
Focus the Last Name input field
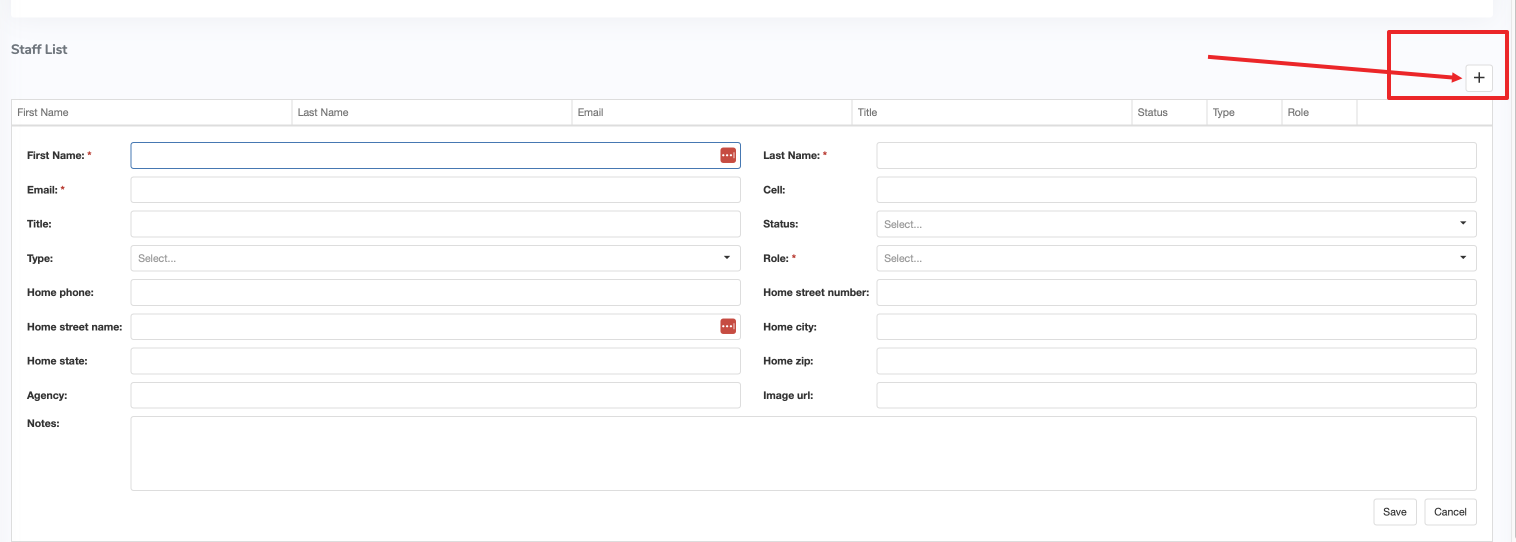tap(1176, 155)
